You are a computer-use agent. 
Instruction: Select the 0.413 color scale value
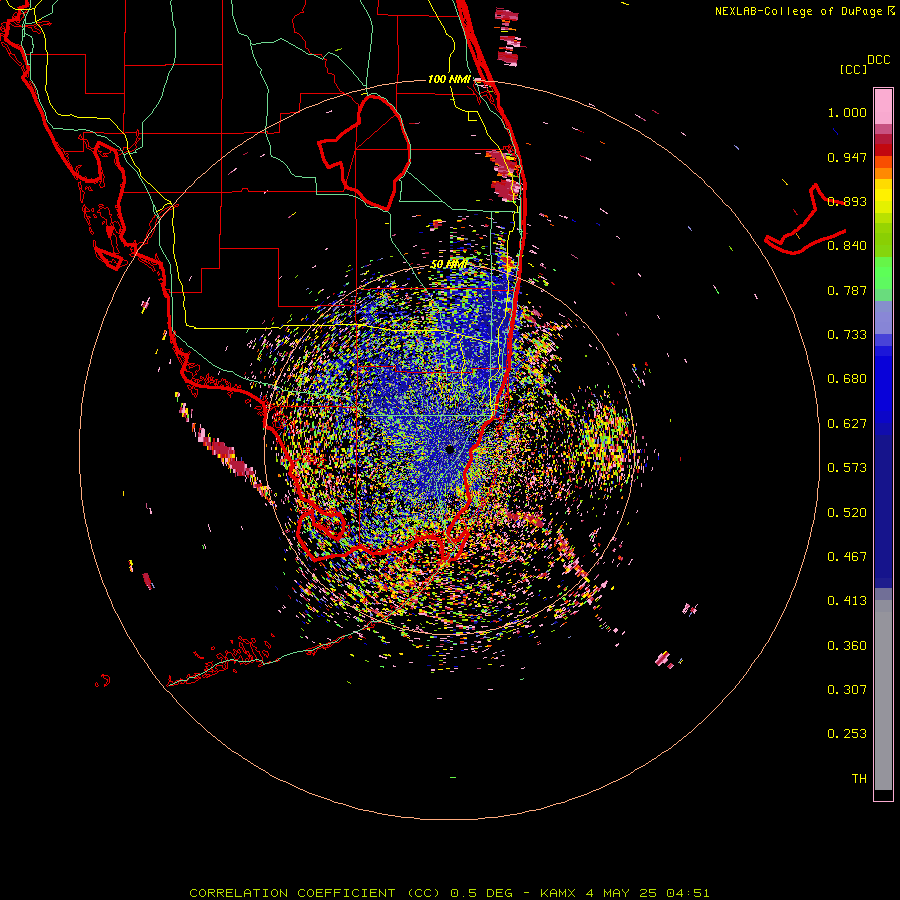tap(847, 601)
